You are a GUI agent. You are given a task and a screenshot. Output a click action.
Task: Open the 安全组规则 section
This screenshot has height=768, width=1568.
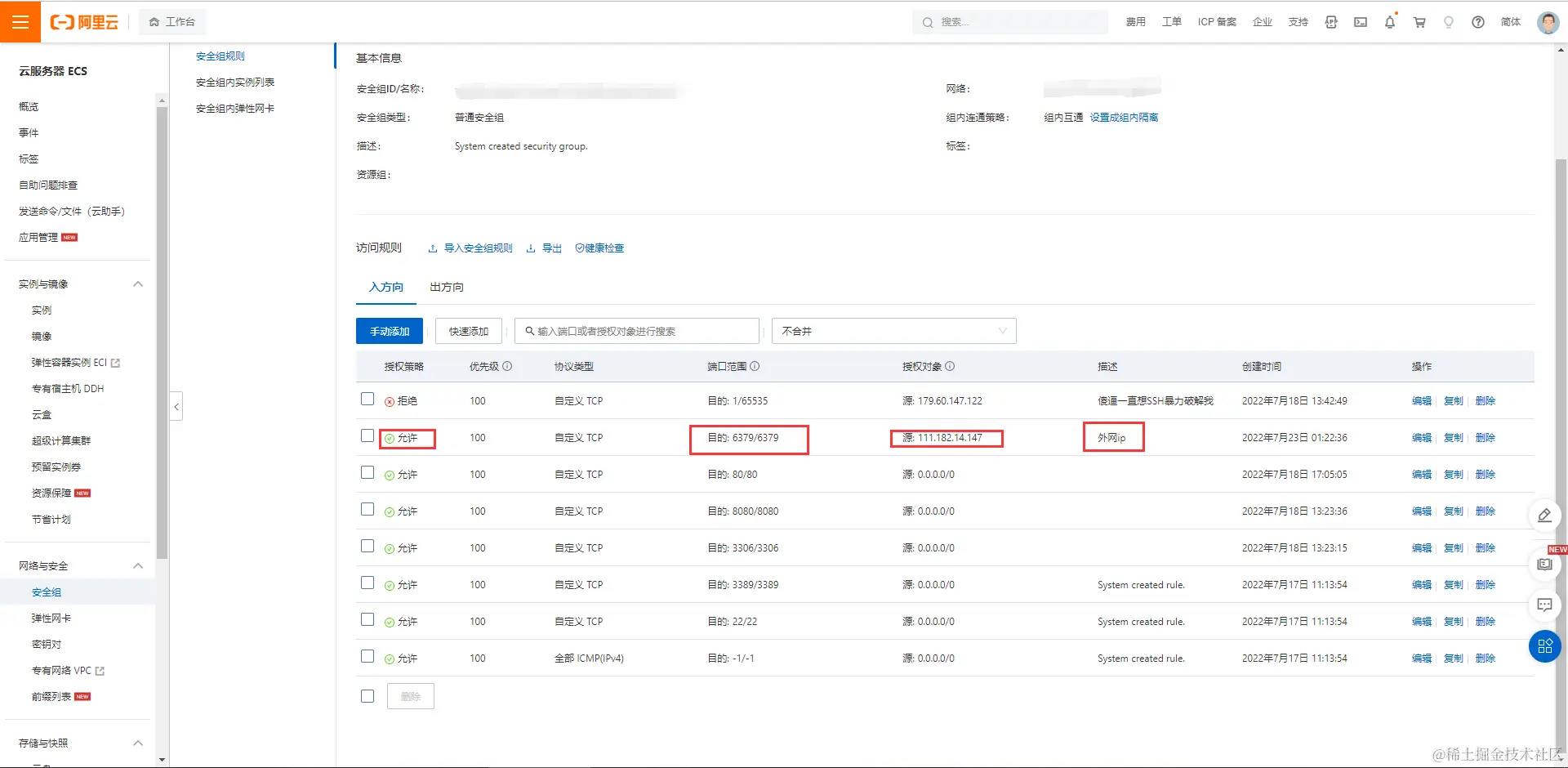click(x=220, y=56)
